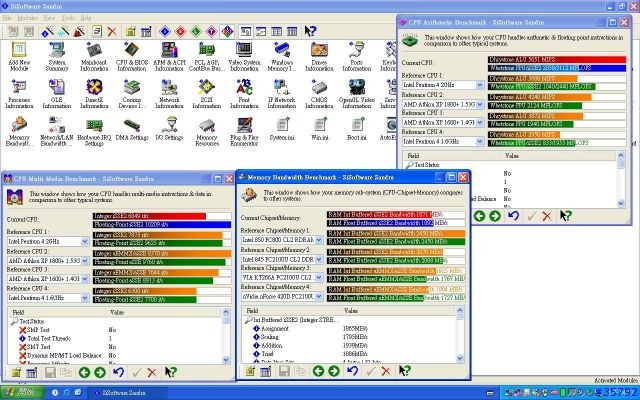
Task: Click the What's This help arrow in main toolbar
Action: point(310,31)
